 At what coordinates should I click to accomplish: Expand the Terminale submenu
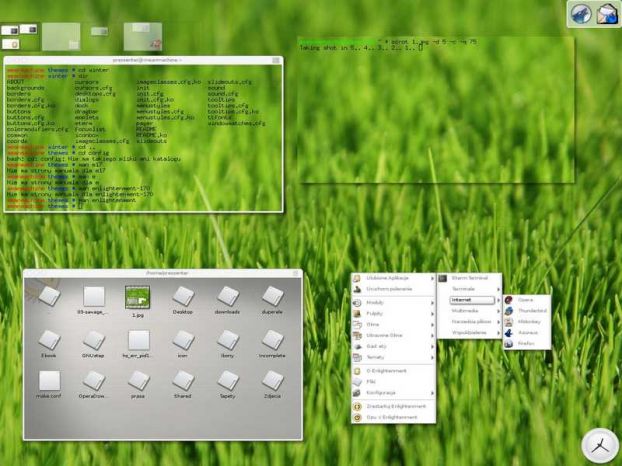(x=469, y=289)
